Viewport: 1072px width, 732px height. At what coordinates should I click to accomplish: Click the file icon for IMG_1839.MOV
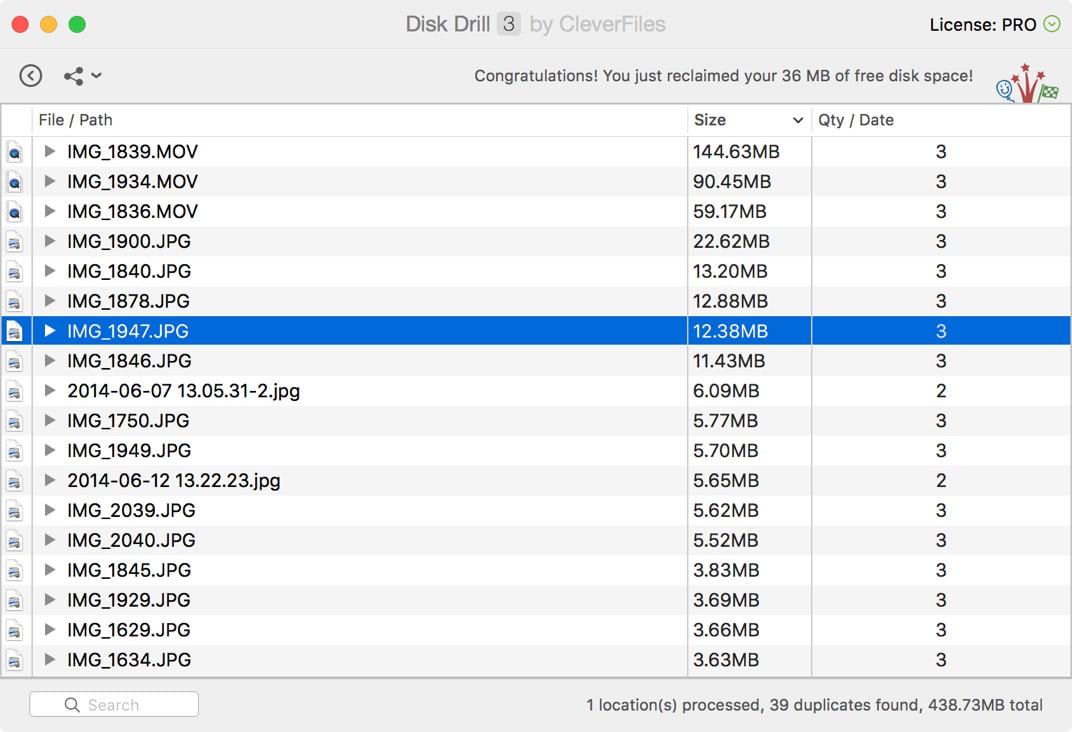coord(14,152)
